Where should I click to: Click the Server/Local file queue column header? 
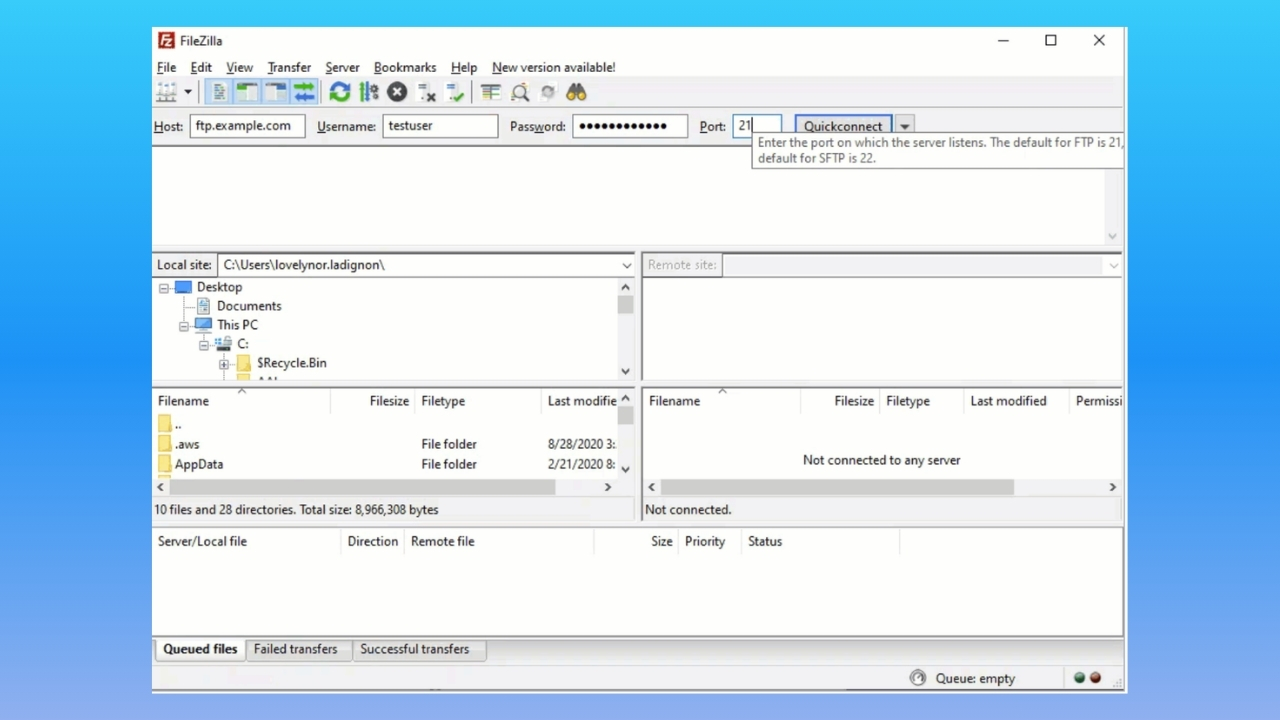pyautogui.click(x=246, y=541)
